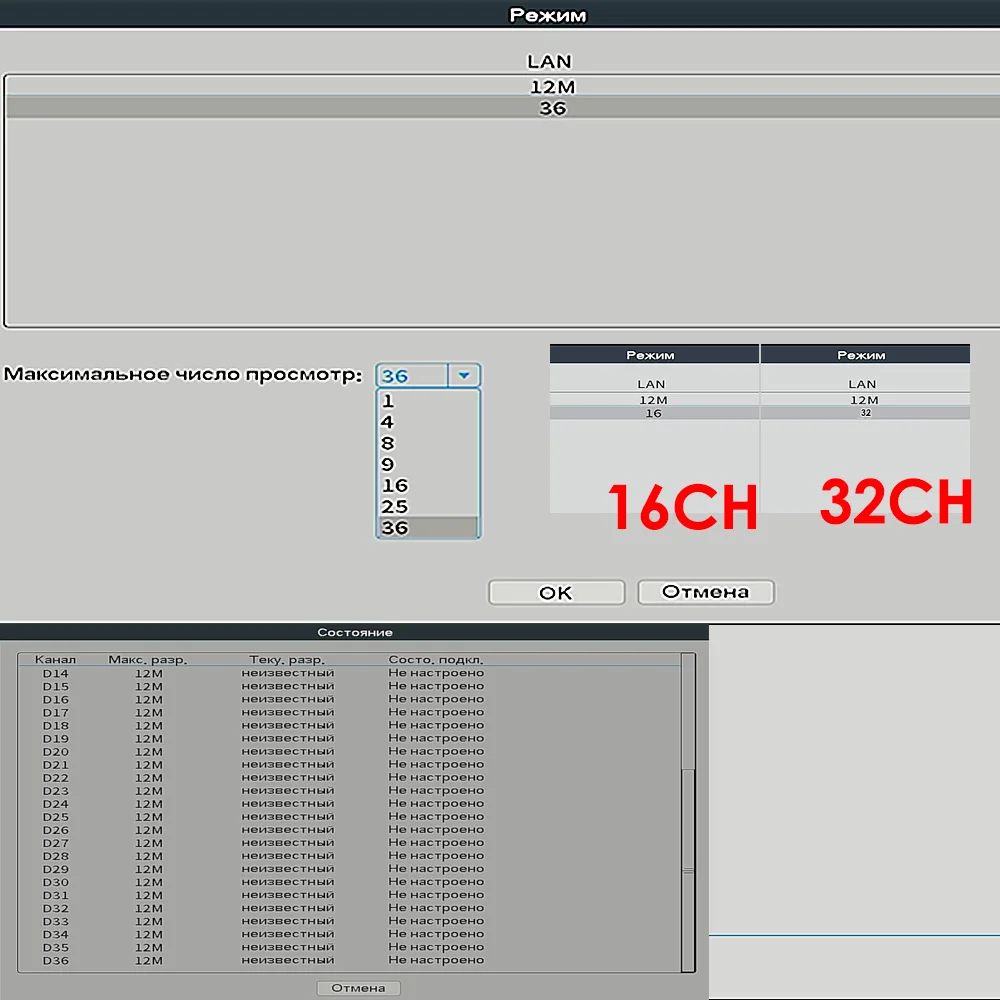Click the OK button
Screen dimensions: 1000x1000
coord(556,592)
